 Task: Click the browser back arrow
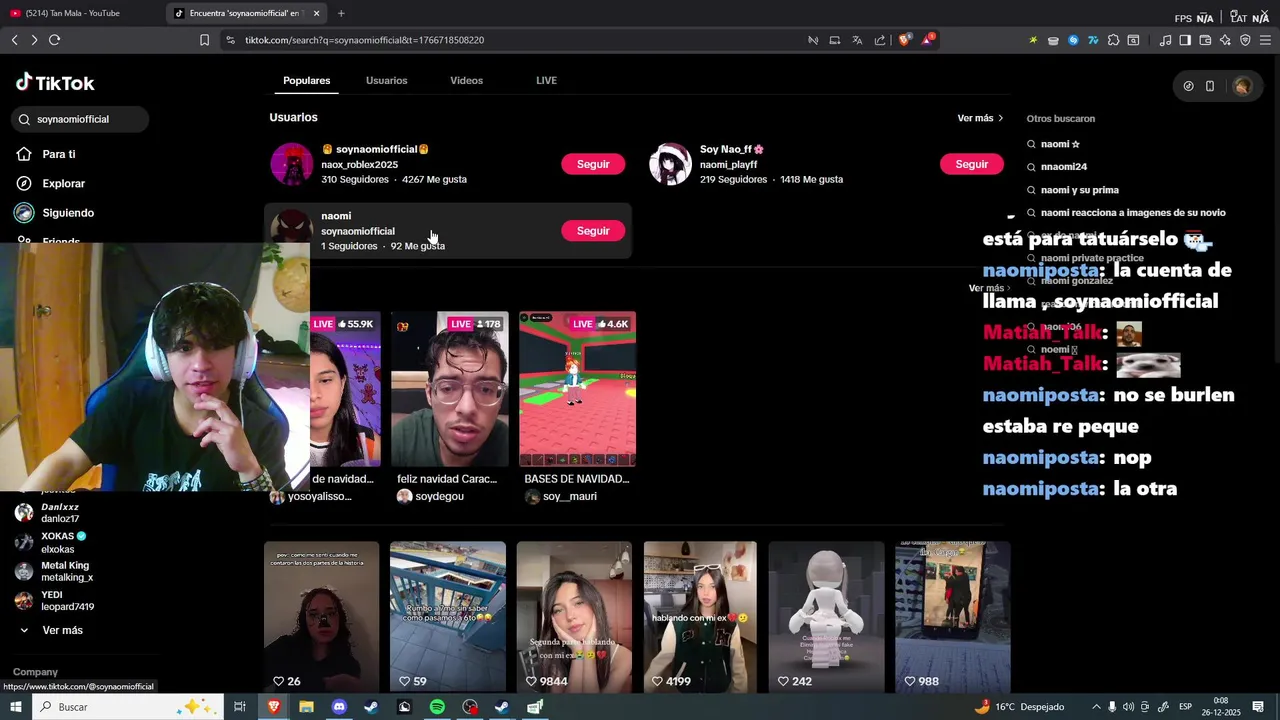pyautogui.click(x=14, y=40)
